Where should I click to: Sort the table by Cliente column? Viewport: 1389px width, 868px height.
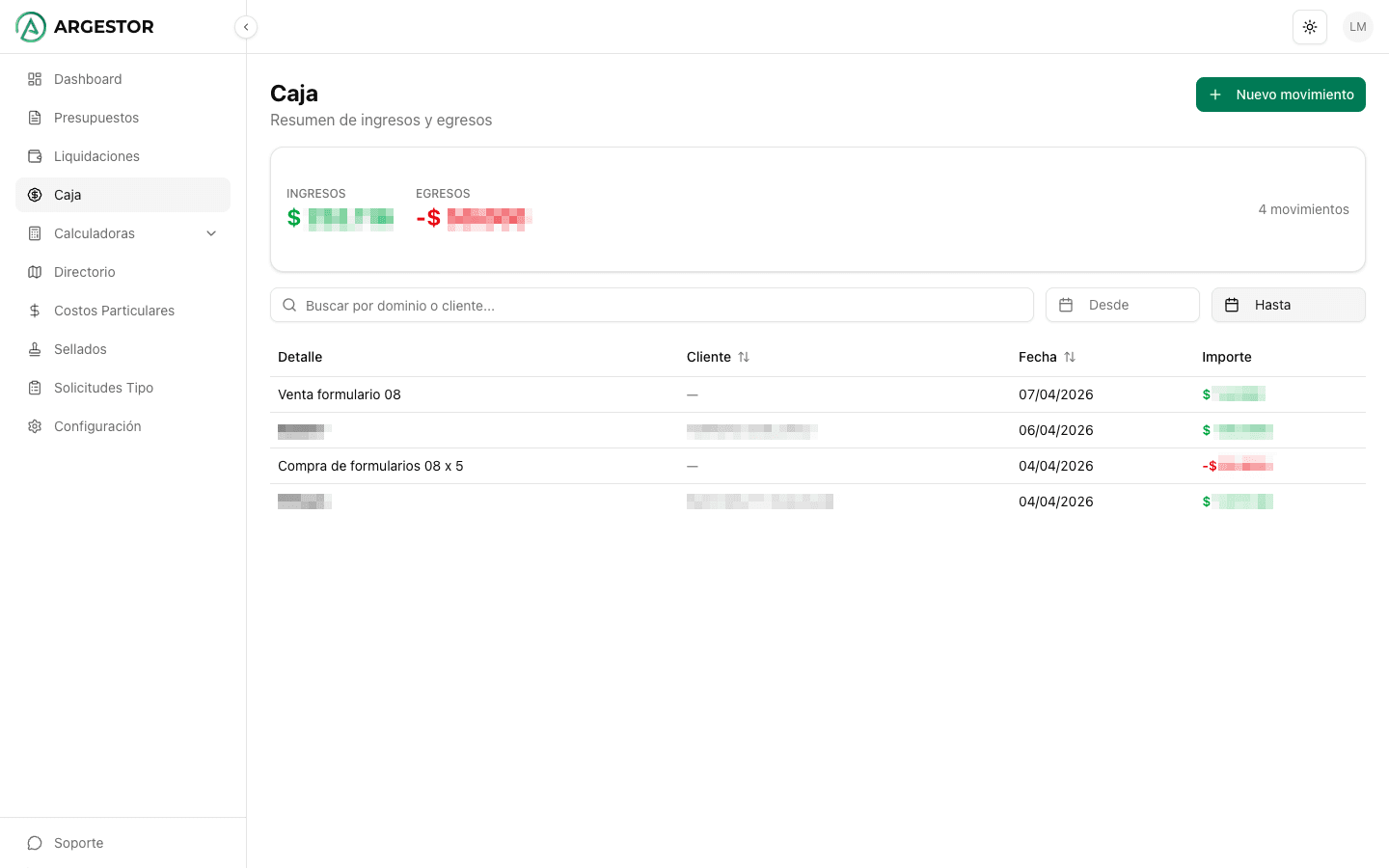743,357
